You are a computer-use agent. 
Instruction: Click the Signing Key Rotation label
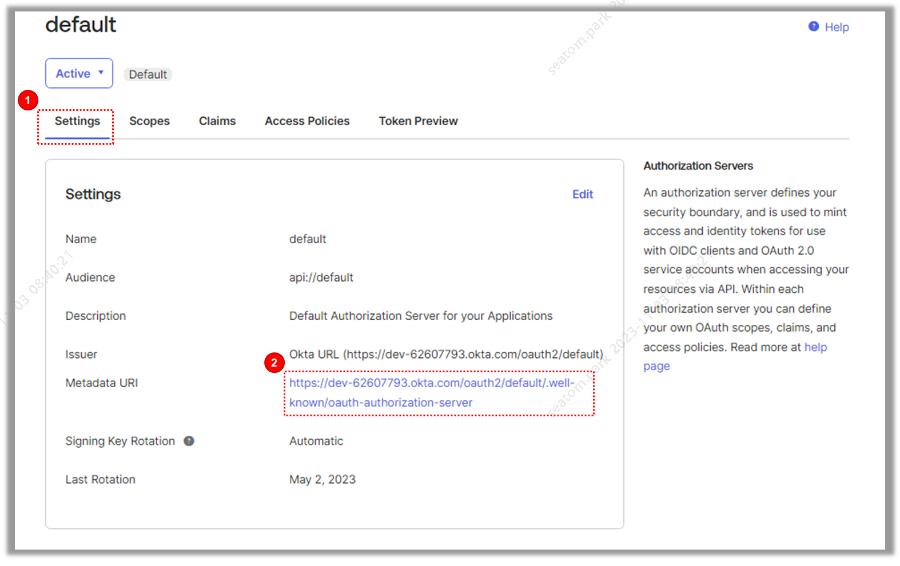pyautogui.click(x=120, y=441)
